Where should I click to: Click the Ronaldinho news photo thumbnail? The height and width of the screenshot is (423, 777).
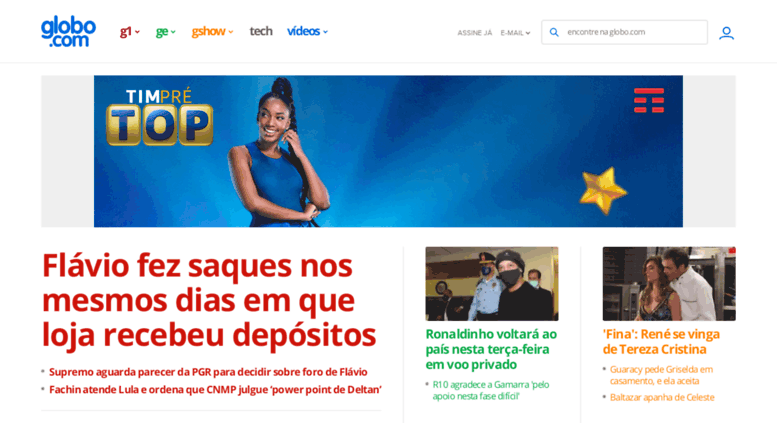tap(492, 284)
